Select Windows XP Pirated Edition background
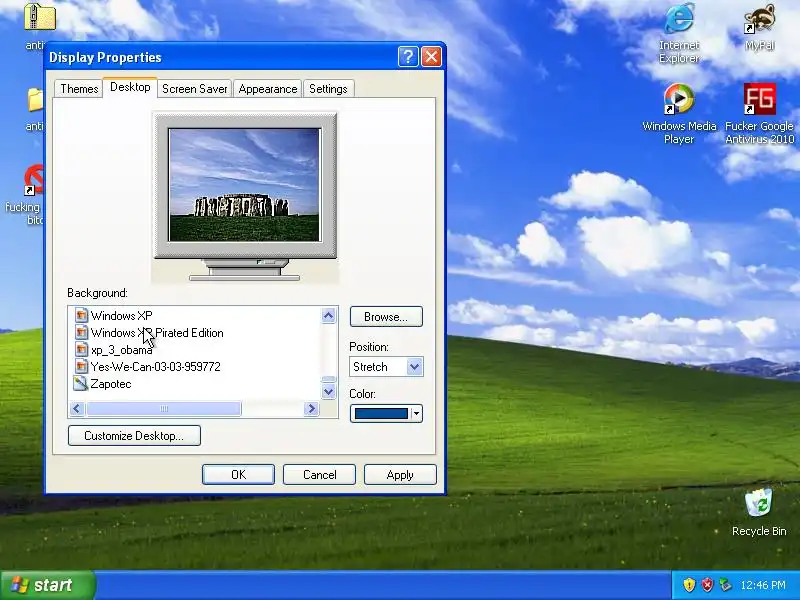Viewport: 800px width, 600px height. pos(157,333)
